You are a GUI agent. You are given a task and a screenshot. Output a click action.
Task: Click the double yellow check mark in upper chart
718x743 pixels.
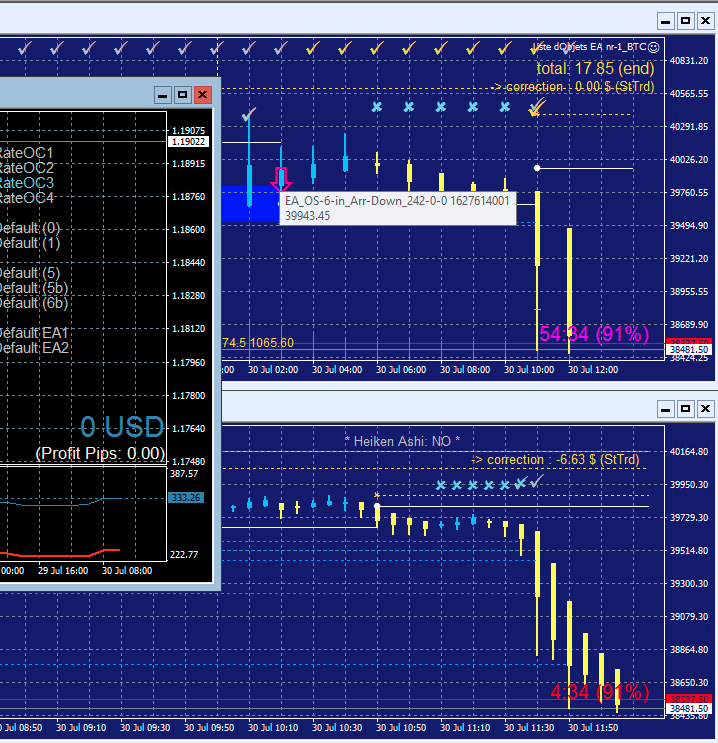pyautogui.click(x=536, y=108)
